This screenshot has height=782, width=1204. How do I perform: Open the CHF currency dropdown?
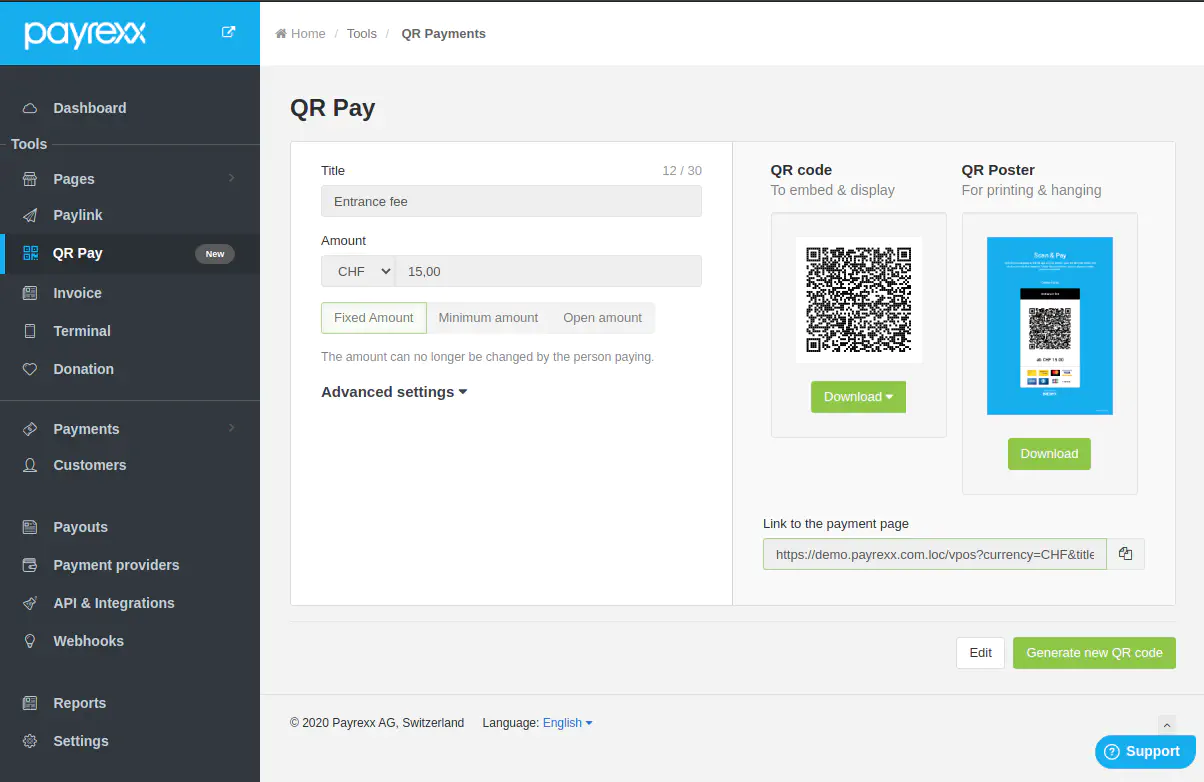(x=358, y=271)
